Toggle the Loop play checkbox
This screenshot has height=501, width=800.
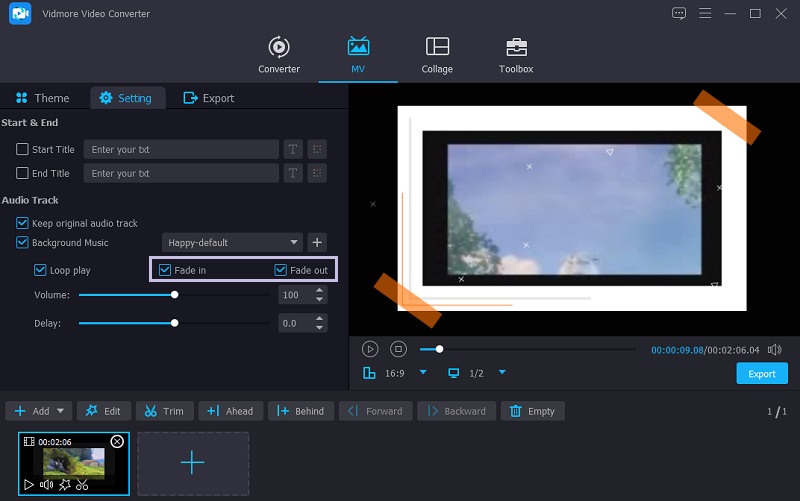40,270
